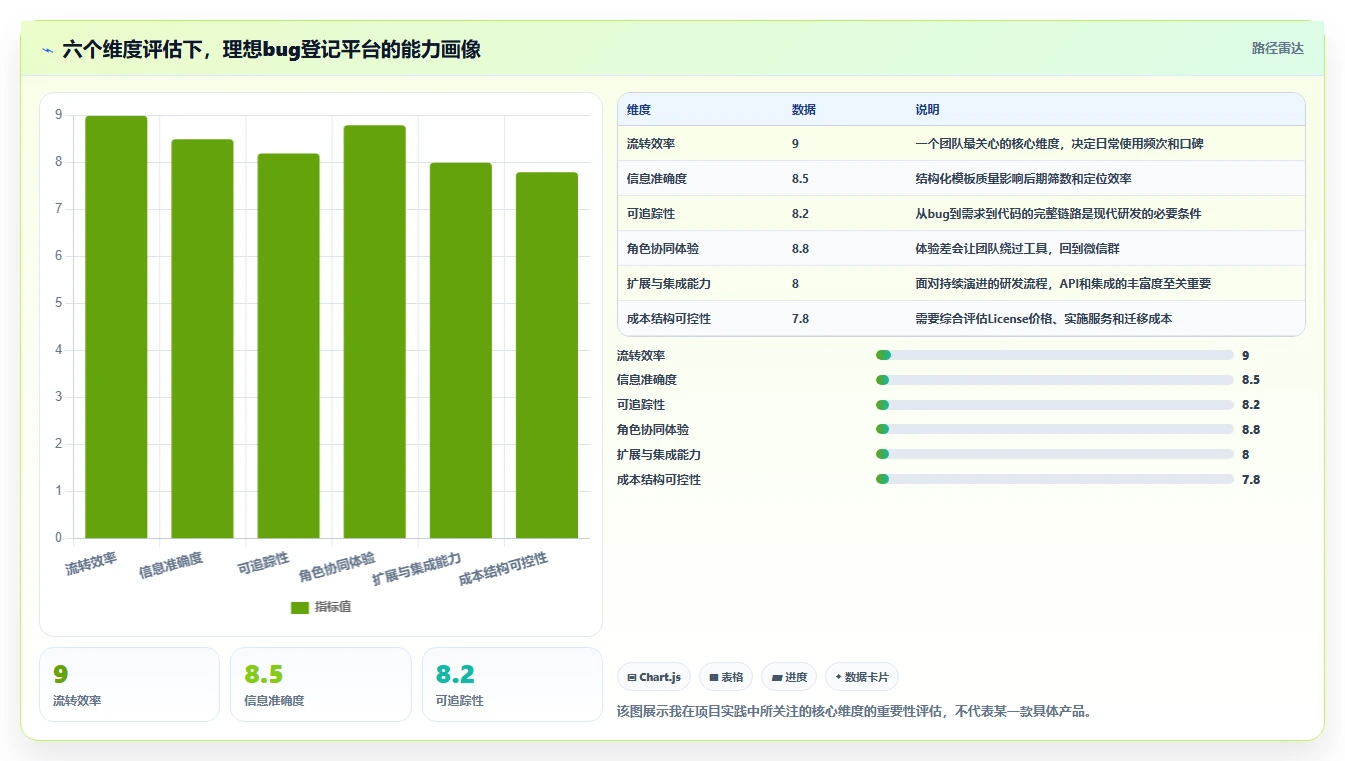The width and height of the screenshot is (1345, 761).
Task: Click description 结构化模板质量影响后期筛数和定位效率
Action: [1023, 179]
